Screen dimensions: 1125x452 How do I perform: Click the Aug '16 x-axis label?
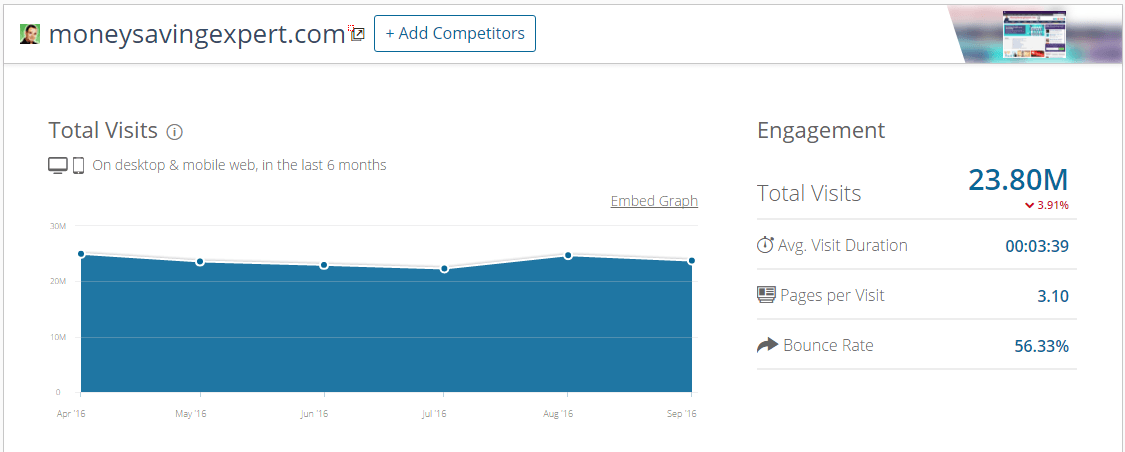[557, 414]
